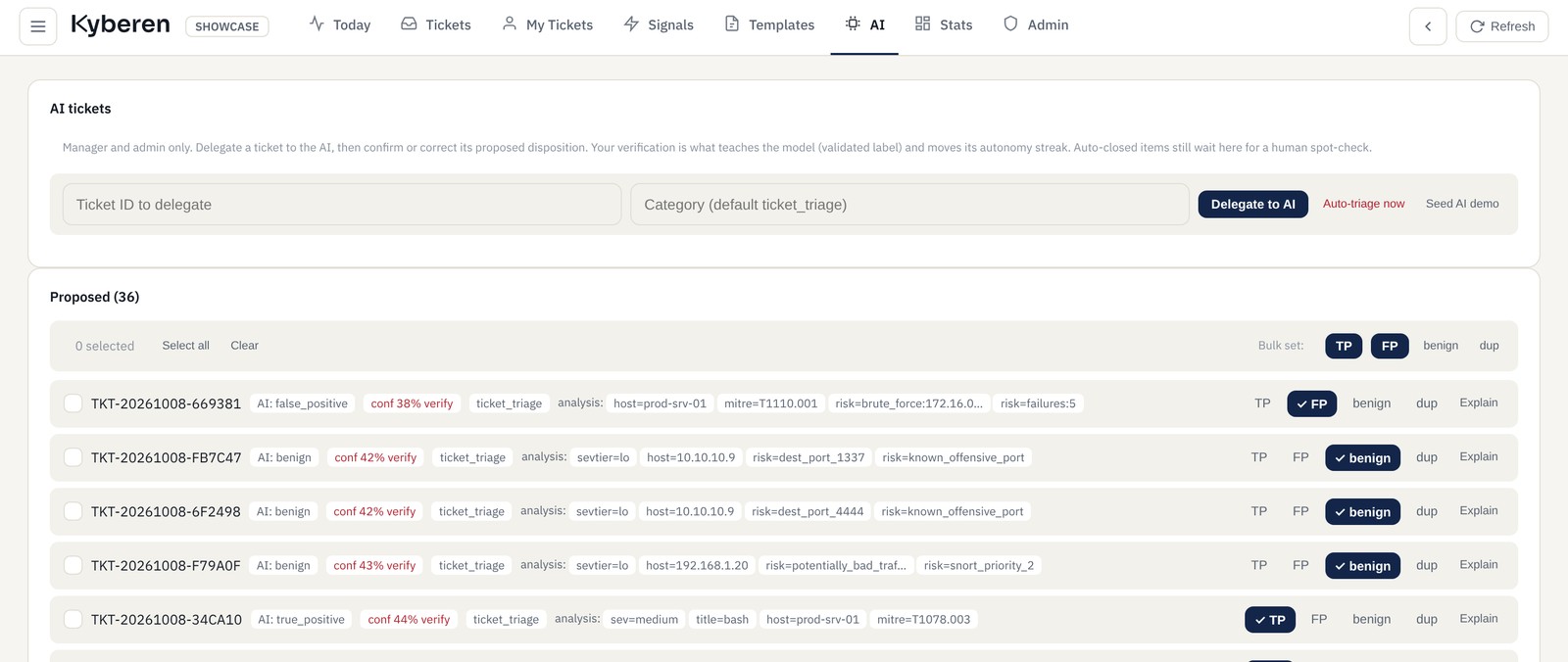Check ticket TKT-20261008-669381 checkbox
The width and height of the screenshot is (1568, 662).
(x=73, y=403)
